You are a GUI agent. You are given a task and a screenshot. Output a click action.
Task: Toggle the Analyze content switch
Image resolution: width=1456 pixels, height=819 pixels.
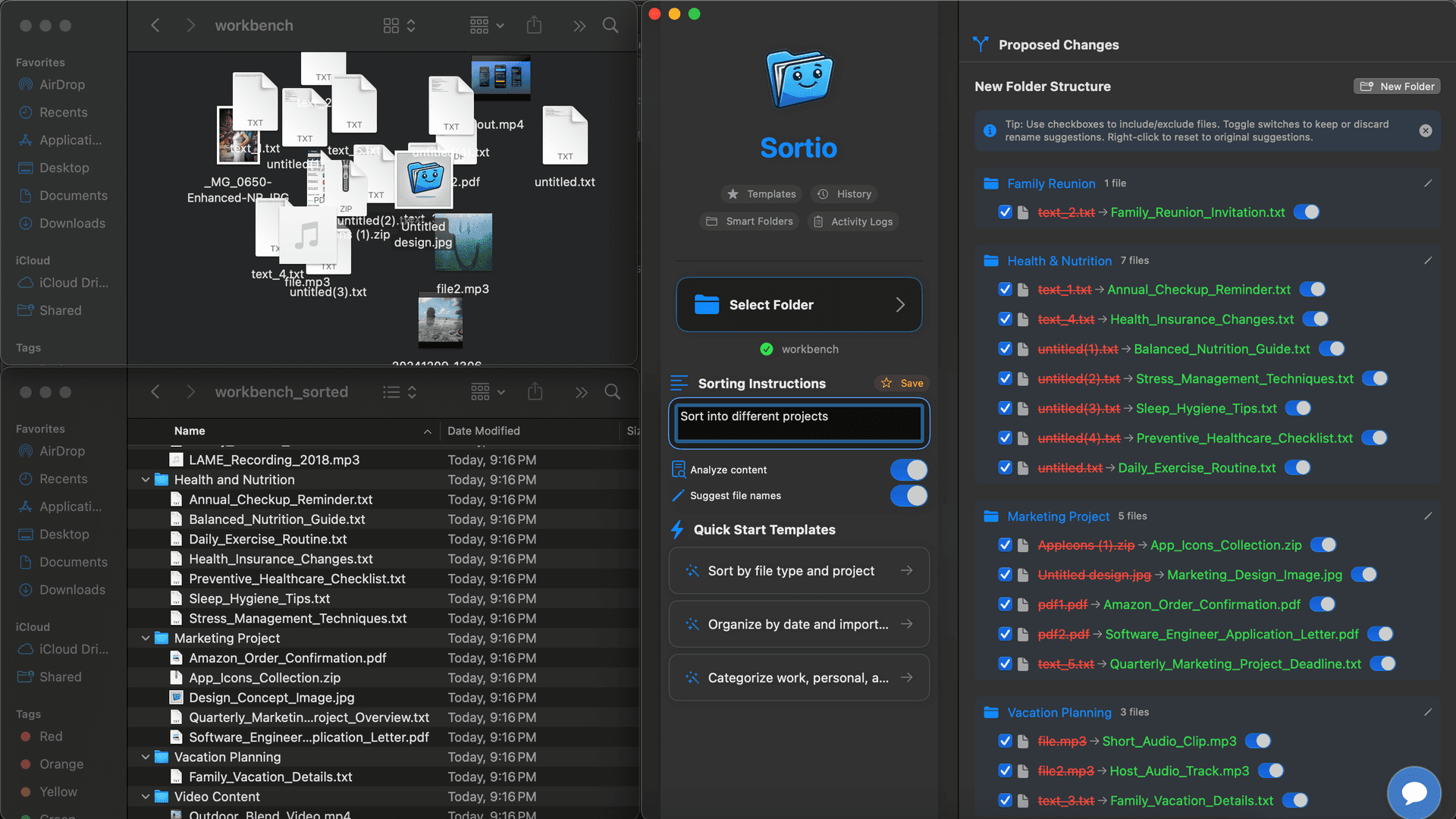[908, 470]
